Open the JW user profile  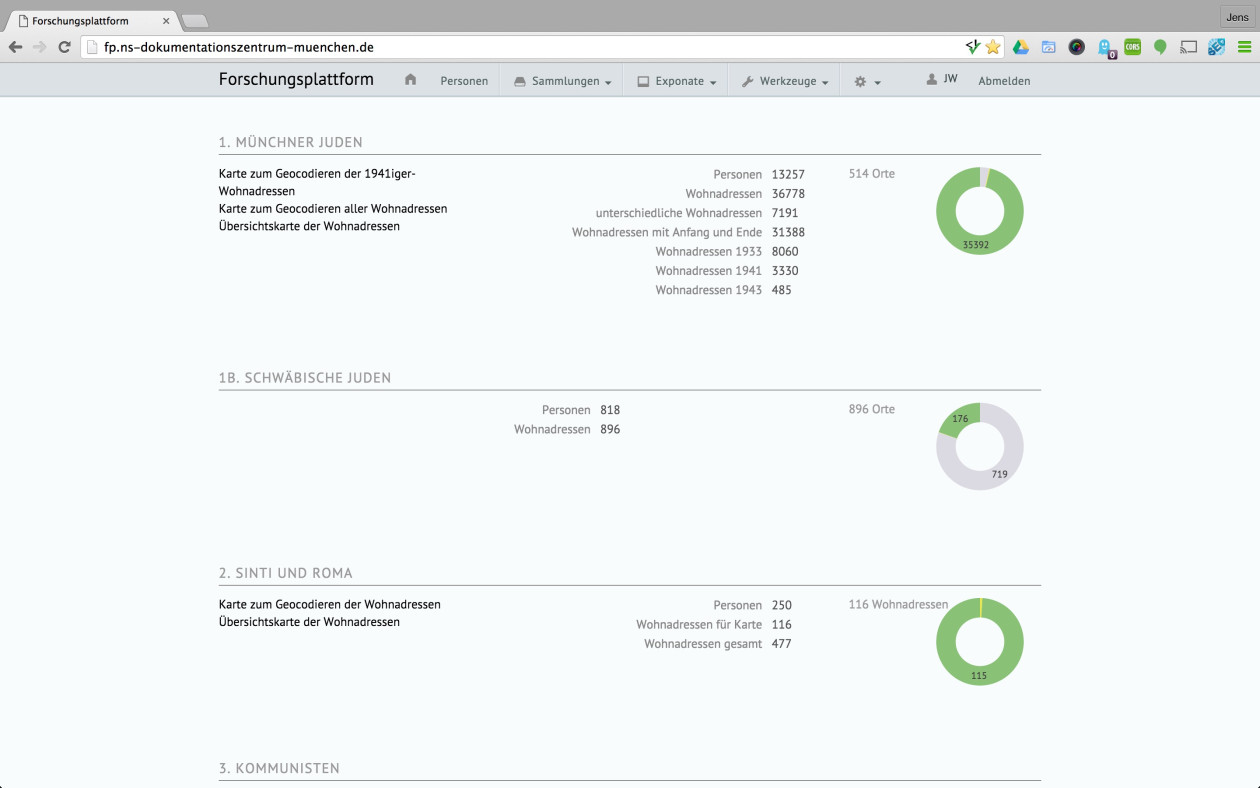click(942, 79)
